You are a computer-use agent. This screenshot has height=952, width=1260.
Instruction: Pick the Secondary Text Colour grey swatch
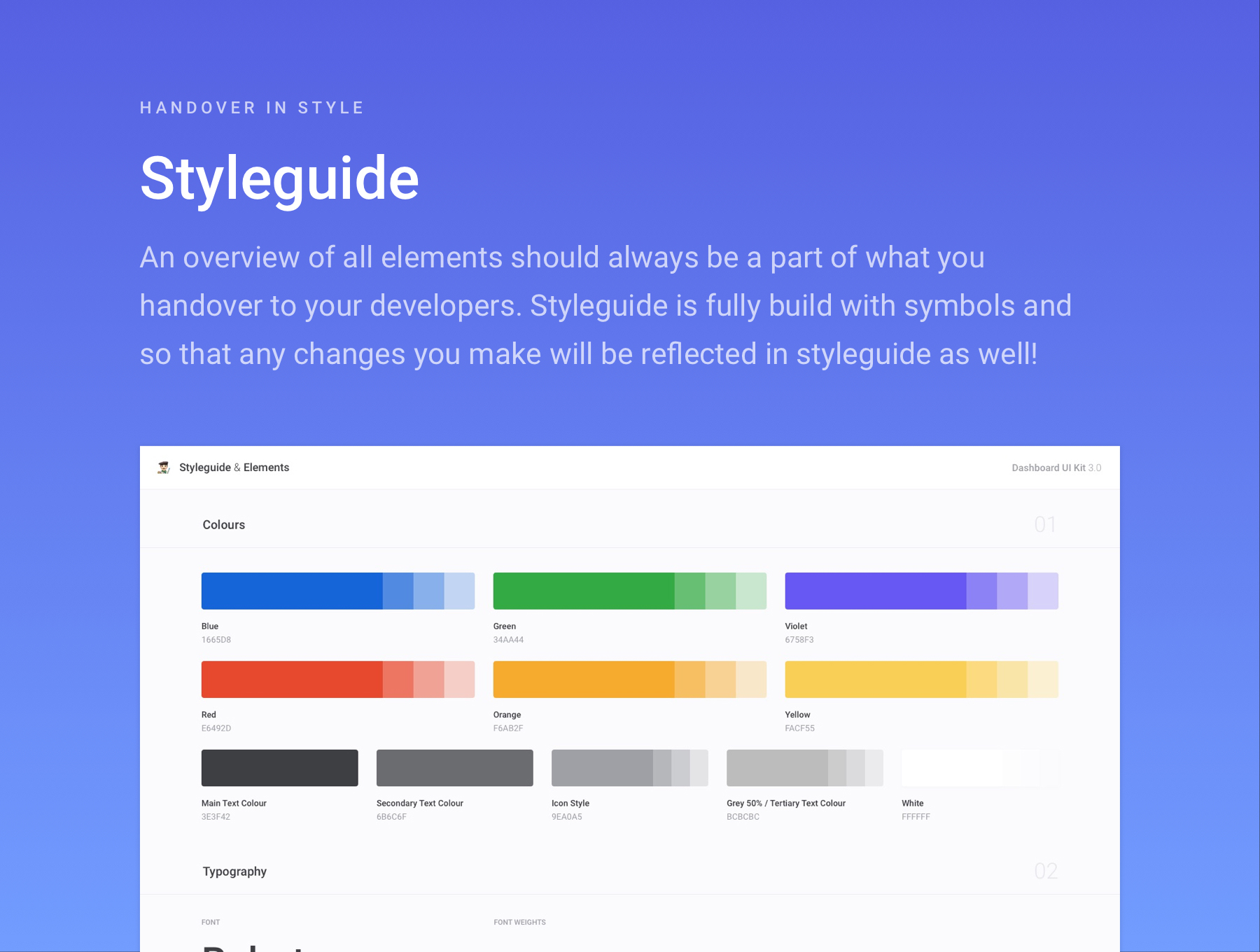click(x=454, y=768)
